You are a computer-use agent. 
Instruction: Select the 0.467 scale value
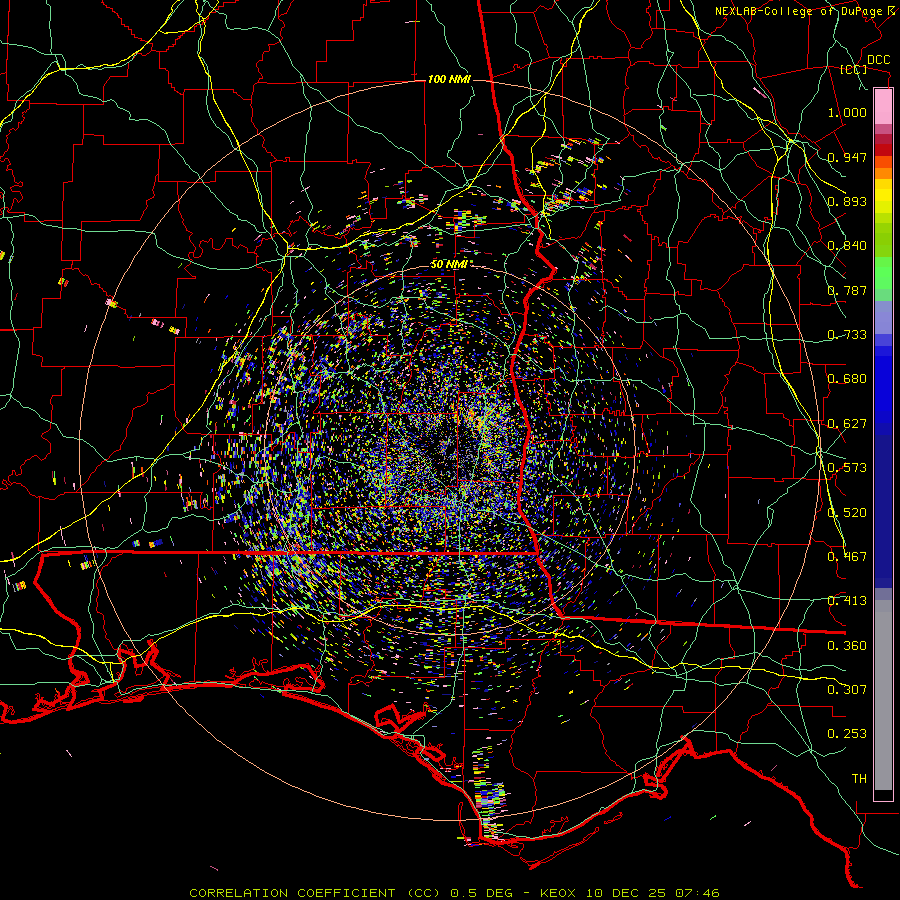pyautogui.click(x=847, y=557)
